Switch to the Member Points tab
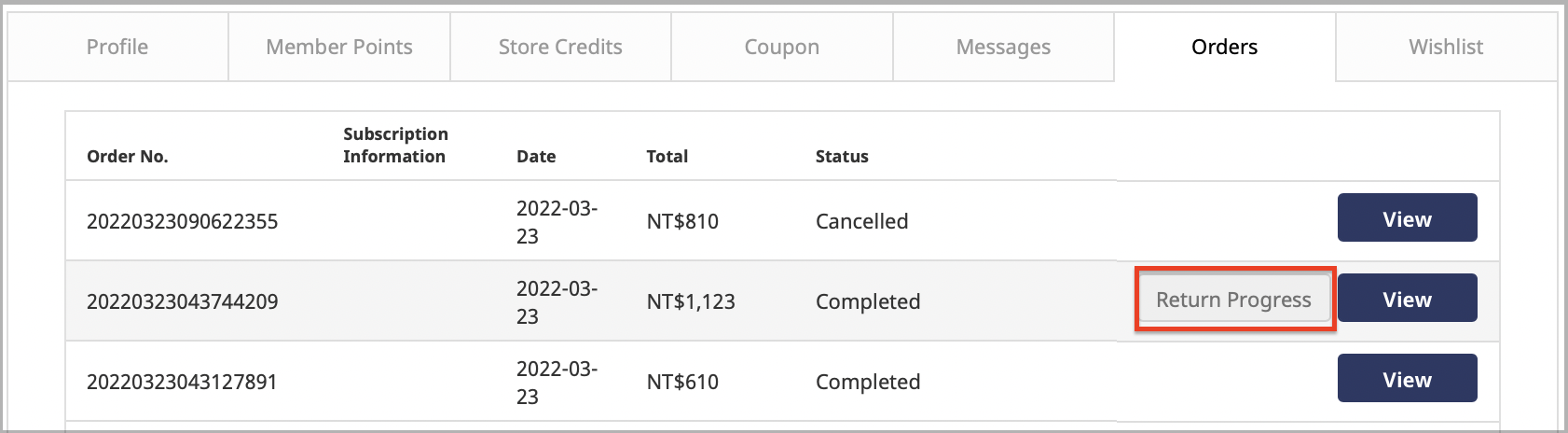The image size is (1568, 433). click(x=339, y=47)
